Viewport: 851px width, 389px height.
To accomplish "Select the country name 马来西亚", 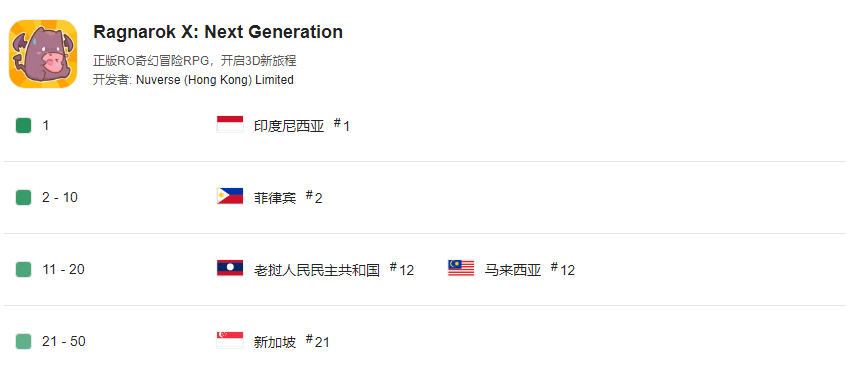I will (x=513, y=270).
